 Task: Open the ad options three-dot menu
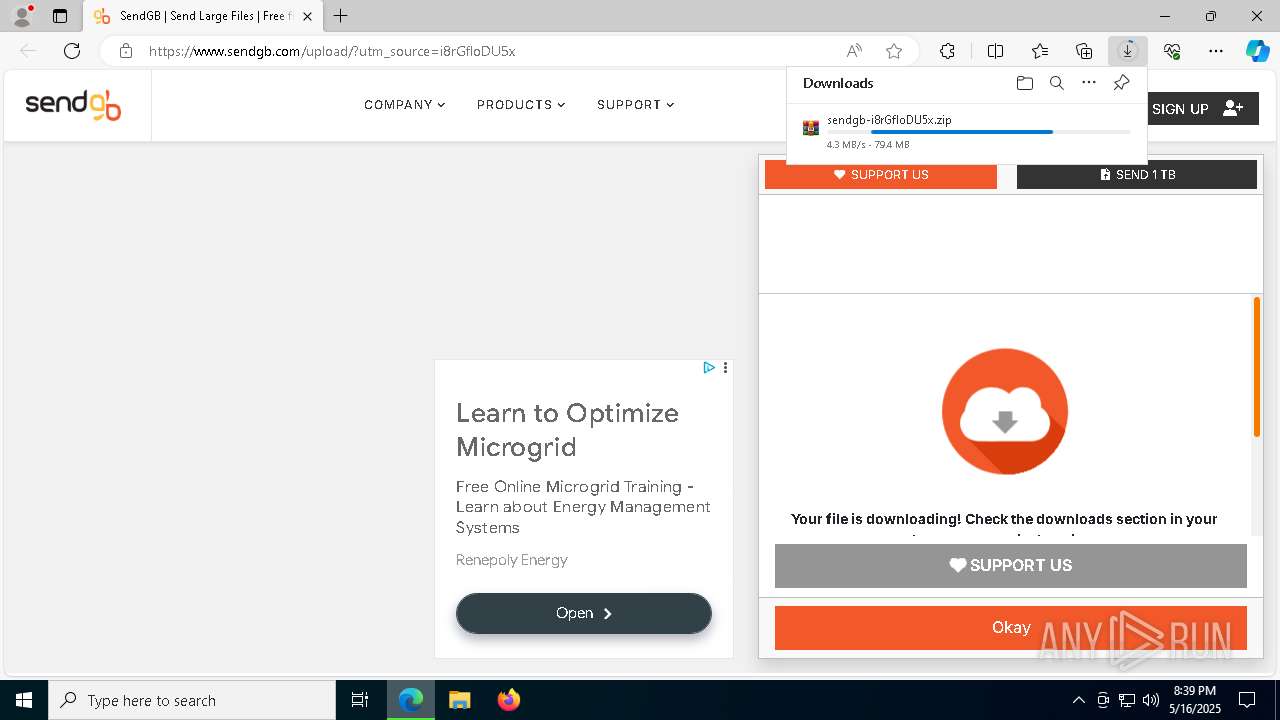click(725, 368)
